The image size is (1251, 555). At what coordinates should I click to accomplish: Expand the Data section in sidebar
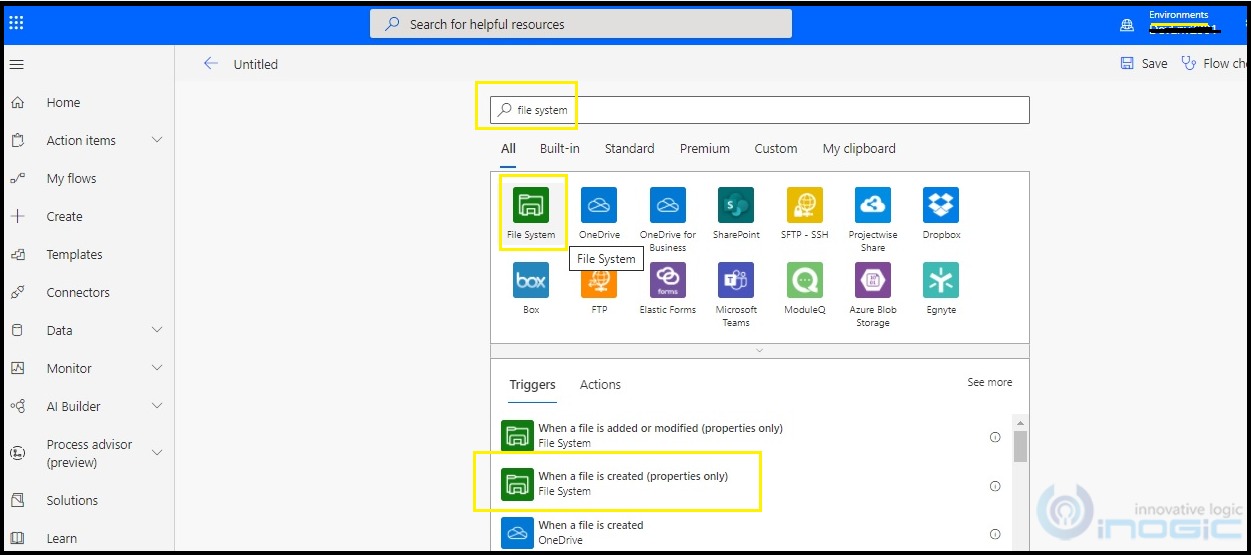(x=157, y=330)
